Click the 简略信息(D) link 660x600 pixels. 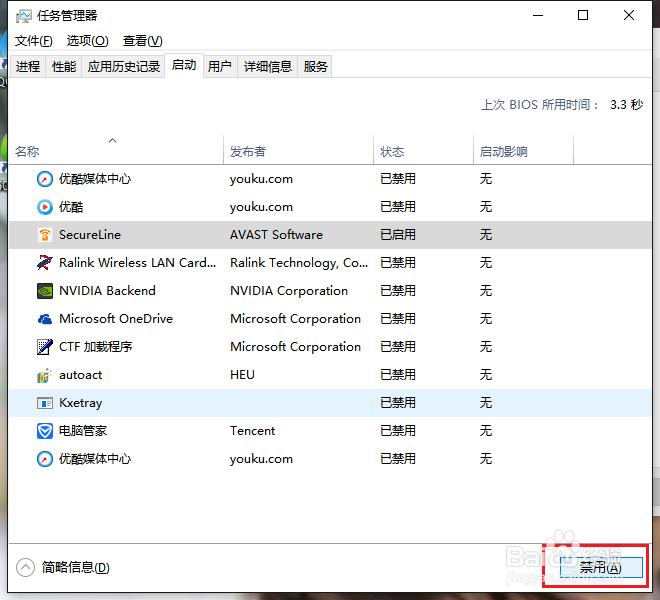pyautogui.click(x=76, y=568)
